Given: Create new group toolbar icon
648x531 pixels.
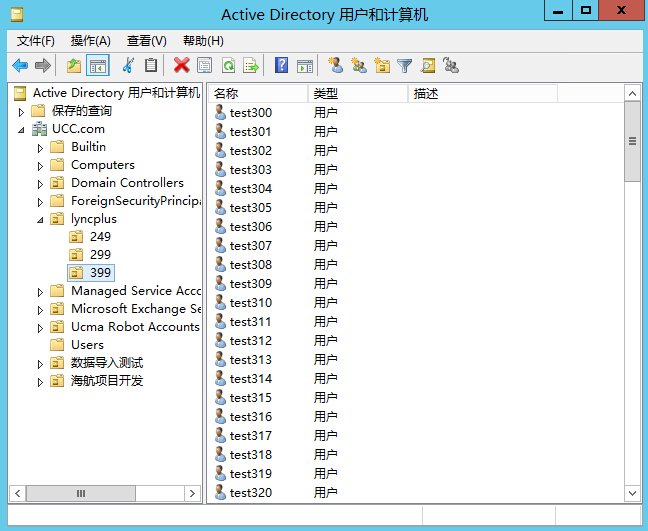Looking at the screenshot, I should (x=359, y=65).
